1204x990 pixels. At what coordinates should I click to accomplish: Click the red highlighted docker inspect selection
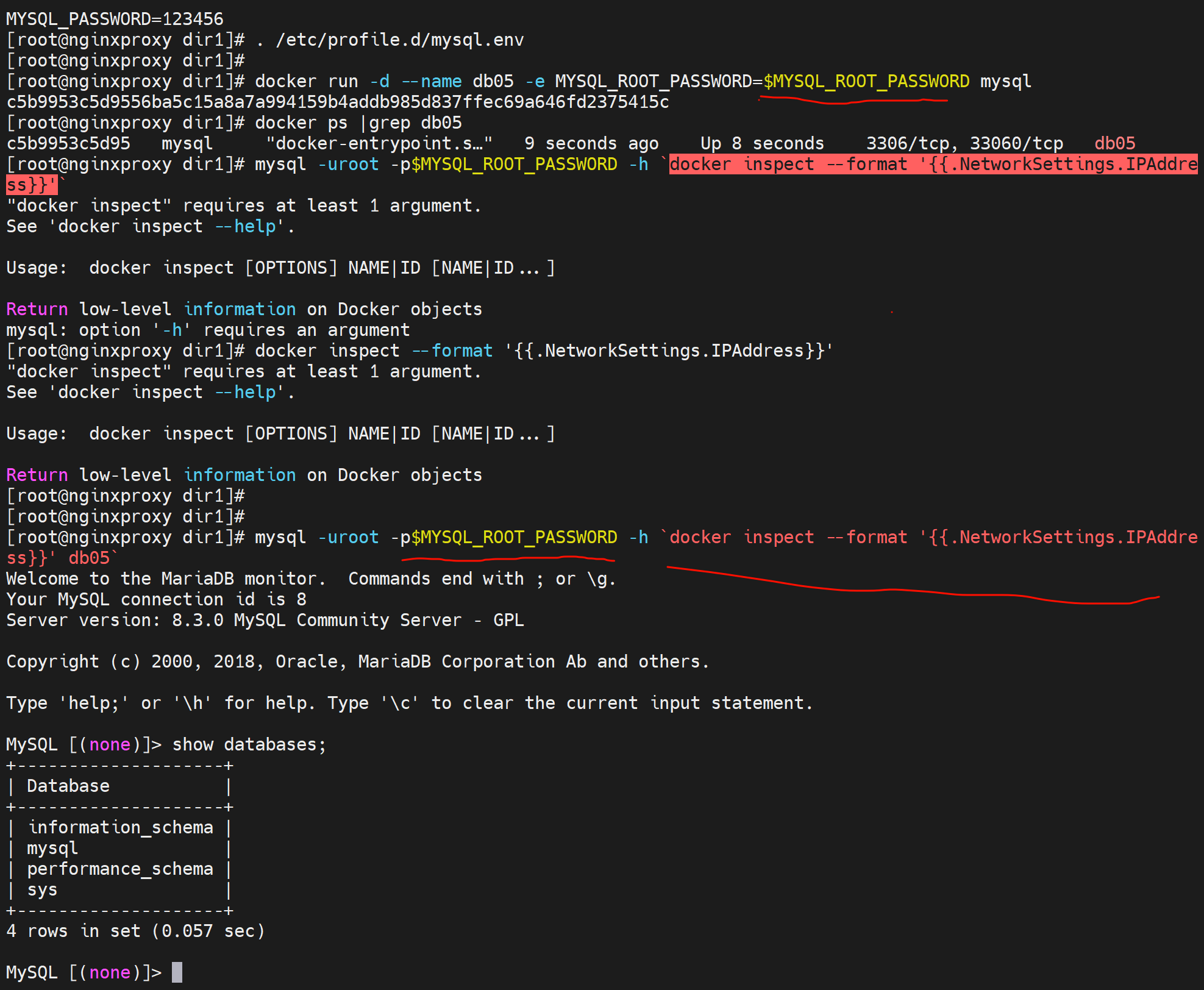[933, 165]
